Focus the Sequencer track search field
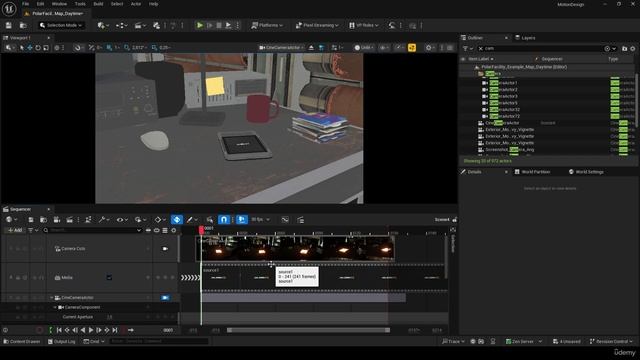This screenshot has width=640, height=360. 92,230
